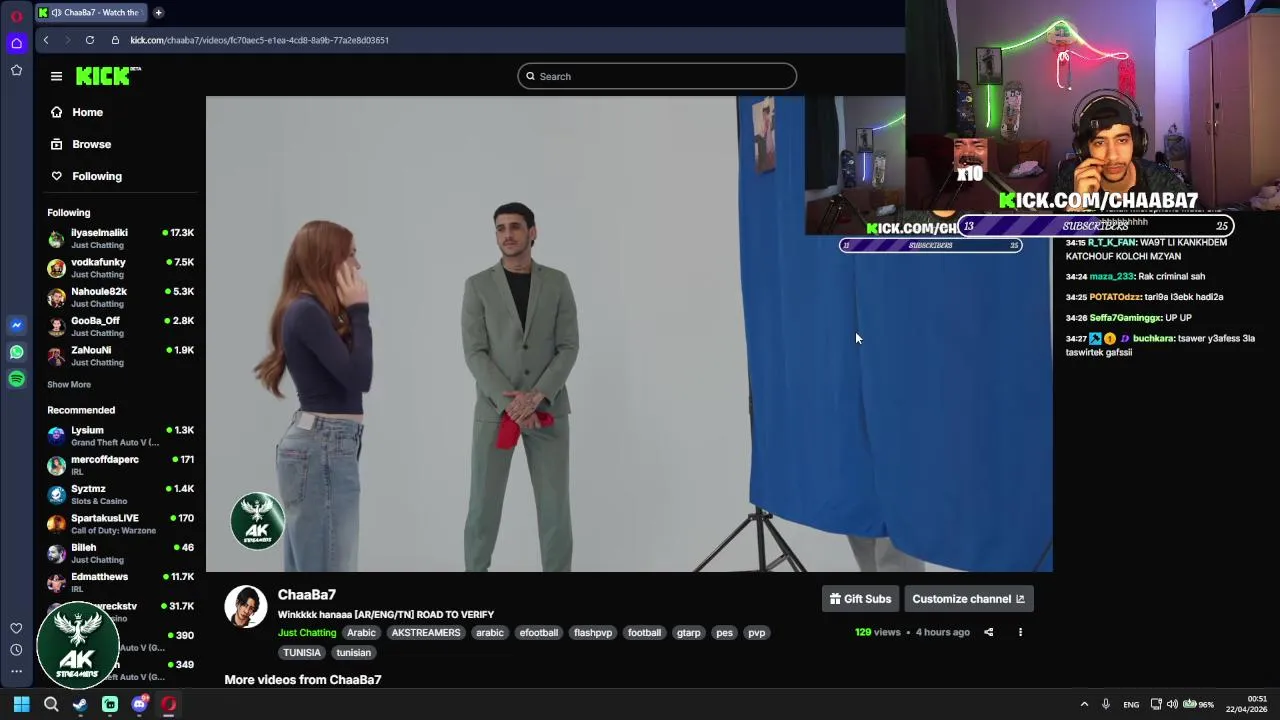
Task: Click the Arabic tag
Action: point(361,633)
